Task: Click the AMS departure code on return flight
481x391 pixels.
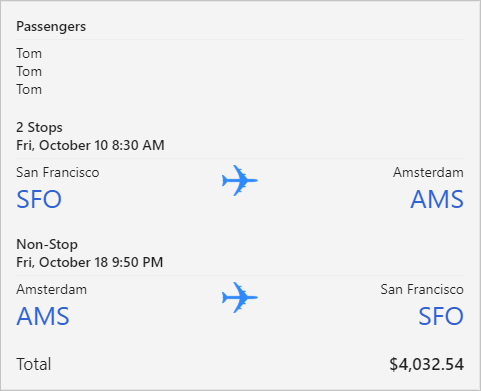Action: click(43, 316)
